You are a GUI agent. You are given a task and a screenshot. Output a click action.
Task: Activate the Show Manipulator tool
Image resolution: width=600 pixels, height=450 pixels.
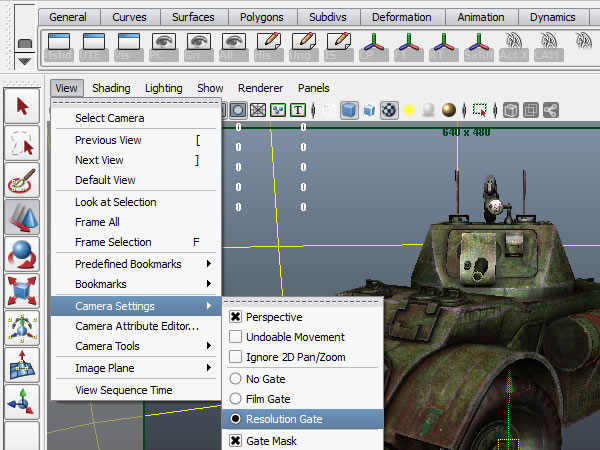22,403
